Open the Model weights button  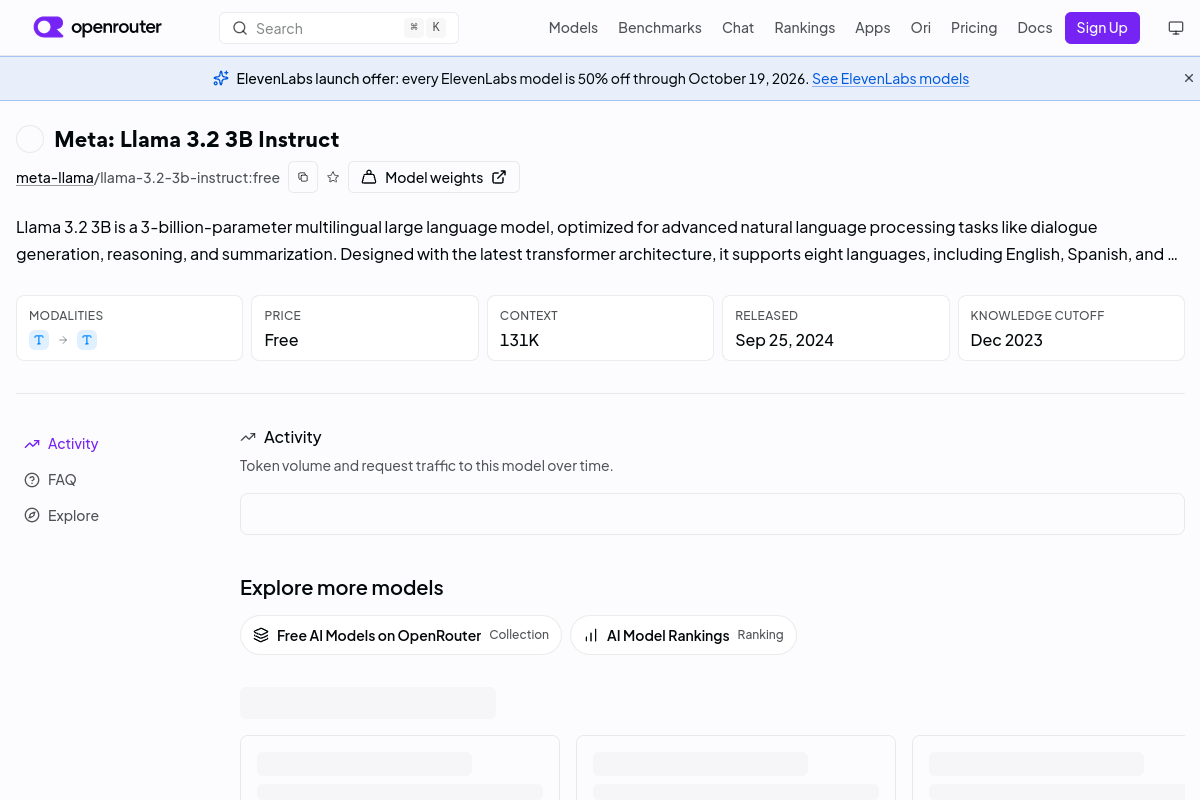[x=434, y=177]
